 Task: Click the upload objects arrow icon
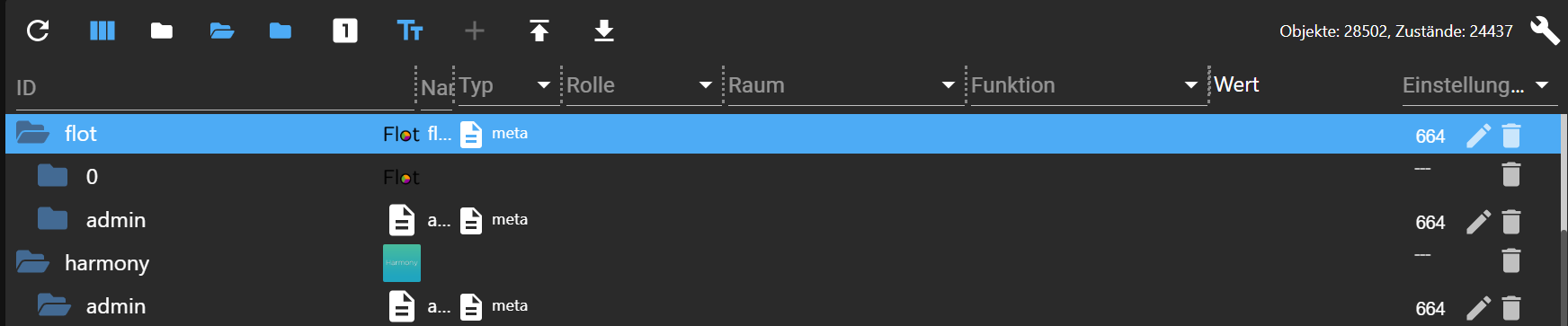pyautogui.click(x=539, y=31)
